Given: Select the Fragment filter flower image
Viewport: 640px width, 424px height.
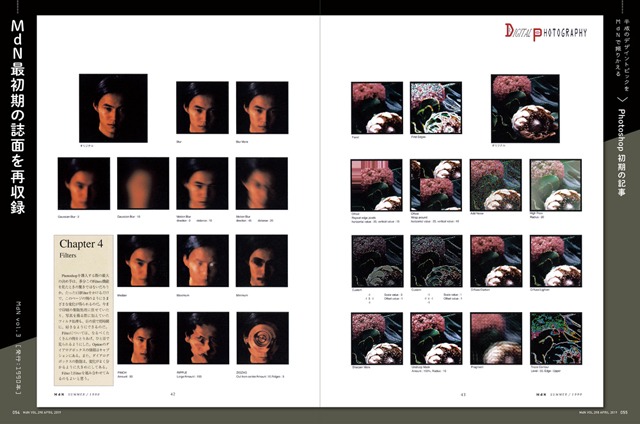Looking at the screenshot, I should (496, 338).
